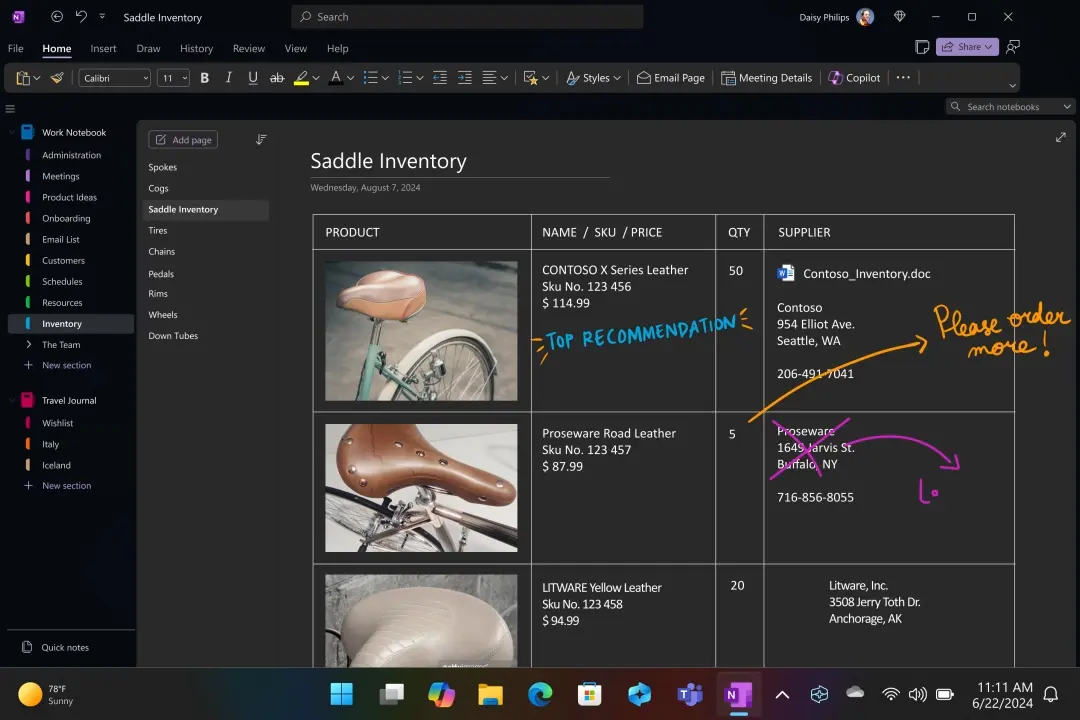Open Copilot from the ribbon
This screenshot has height=720, width=1080.
click(854, 78)
